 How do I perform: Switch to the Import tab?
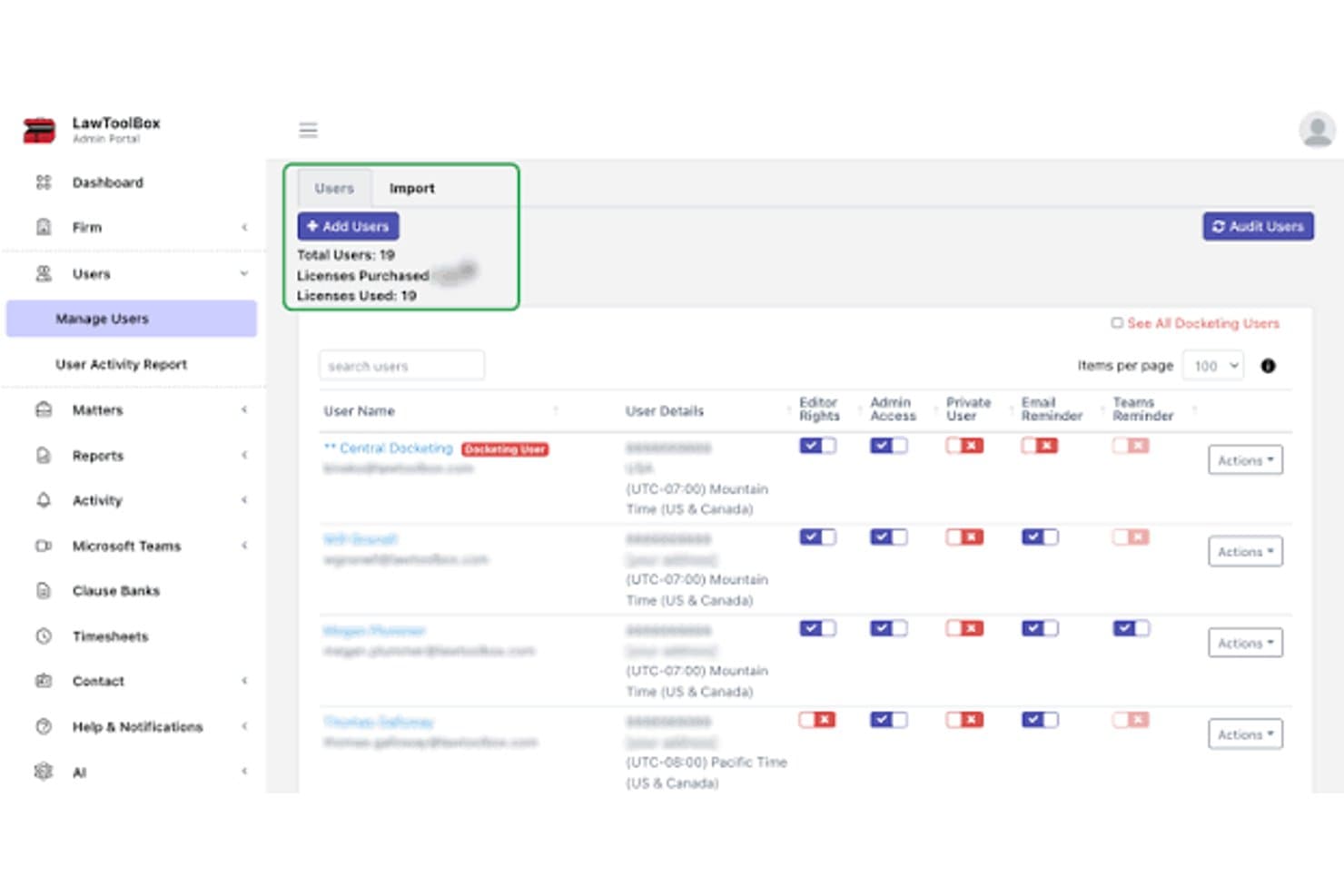[412, 188]
